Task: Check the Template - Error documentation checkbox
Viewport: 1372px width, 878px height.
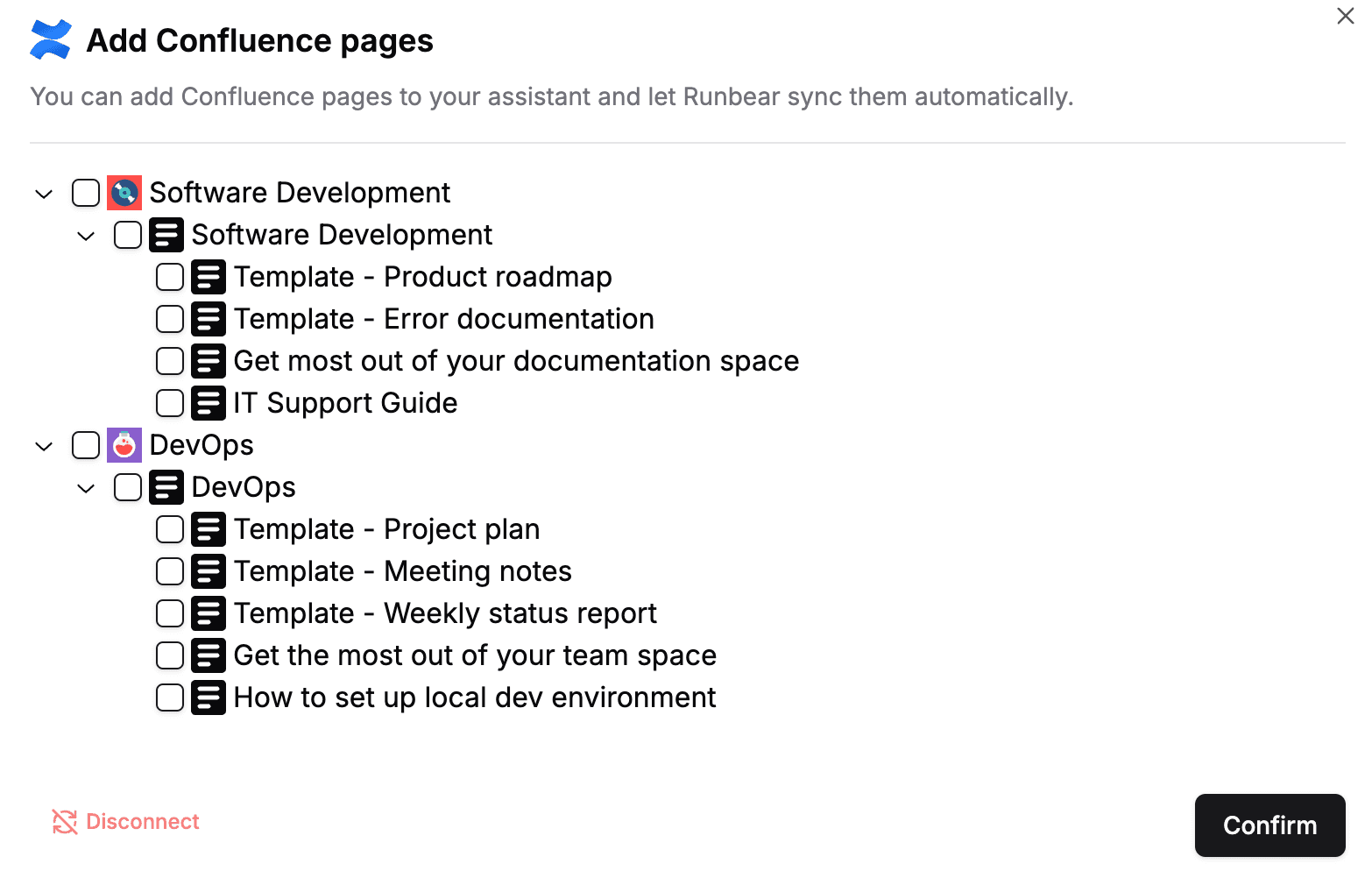Action: click(170, 319)
